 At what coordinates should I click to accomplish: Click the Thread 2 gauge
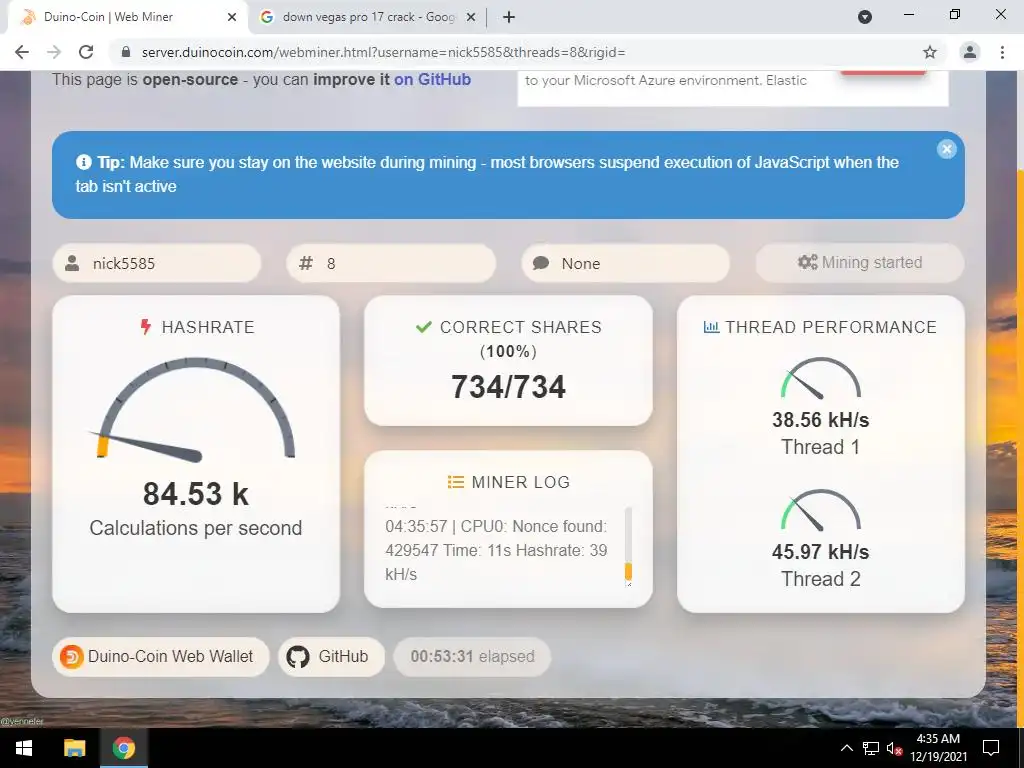point(821,510)
